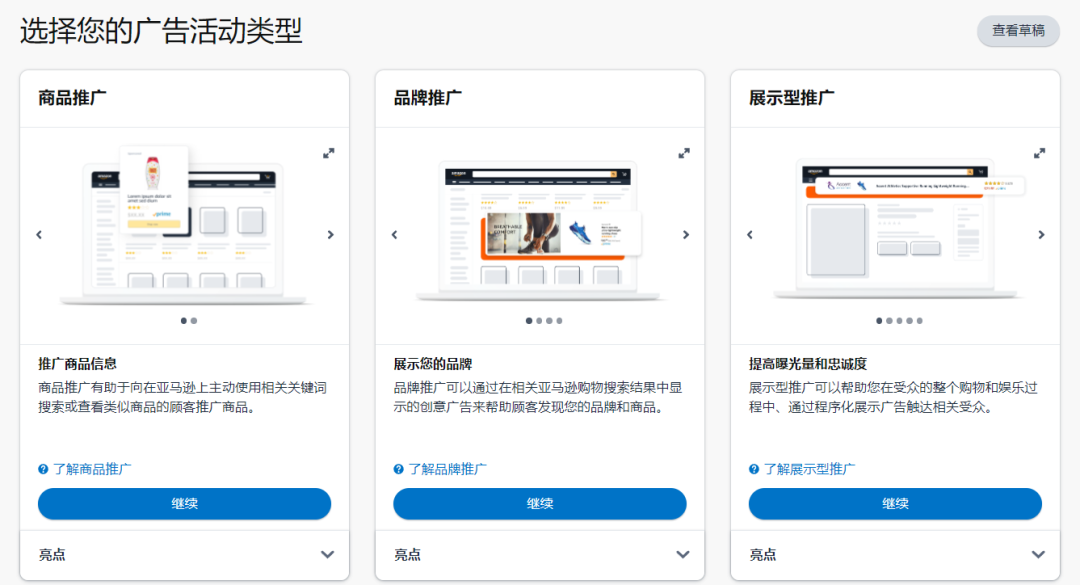Viewport: 1080px width, 585px height.
Task: Click the 查看草稿 button at top right
Action: click(x=1017, y=32)
